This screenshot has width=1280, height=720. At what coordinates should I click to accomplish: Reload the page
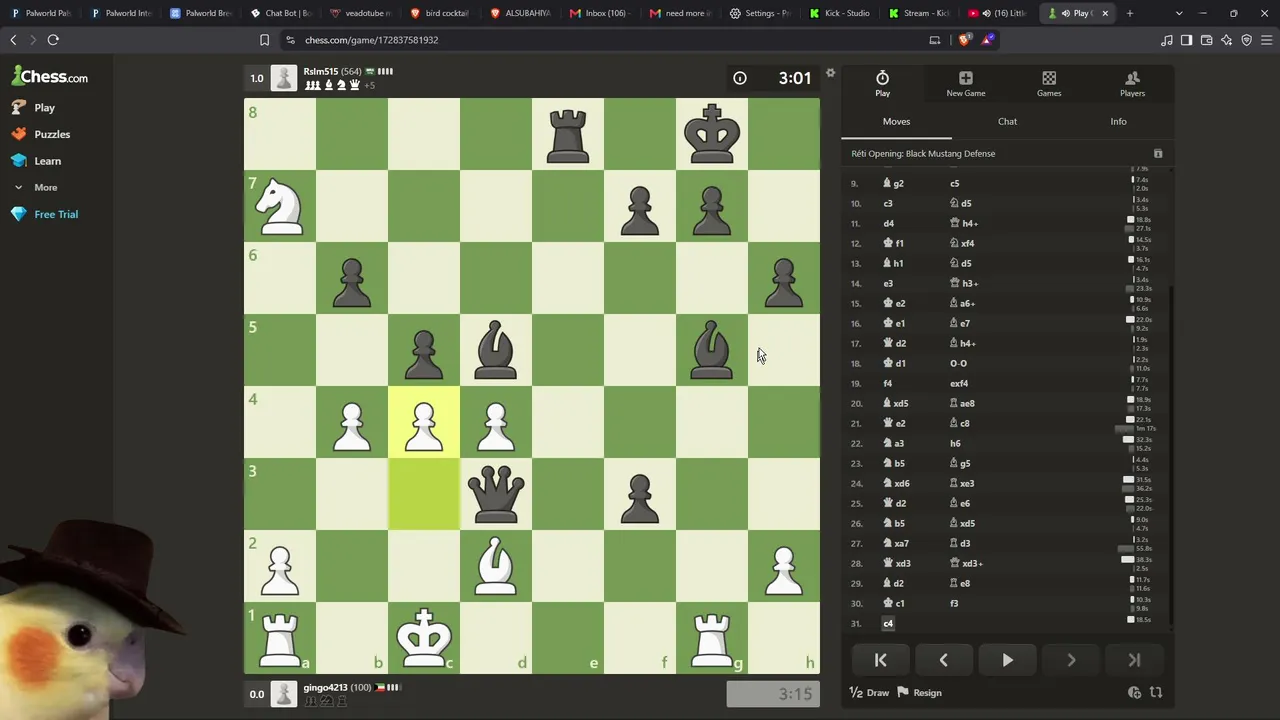click(53, 40)
